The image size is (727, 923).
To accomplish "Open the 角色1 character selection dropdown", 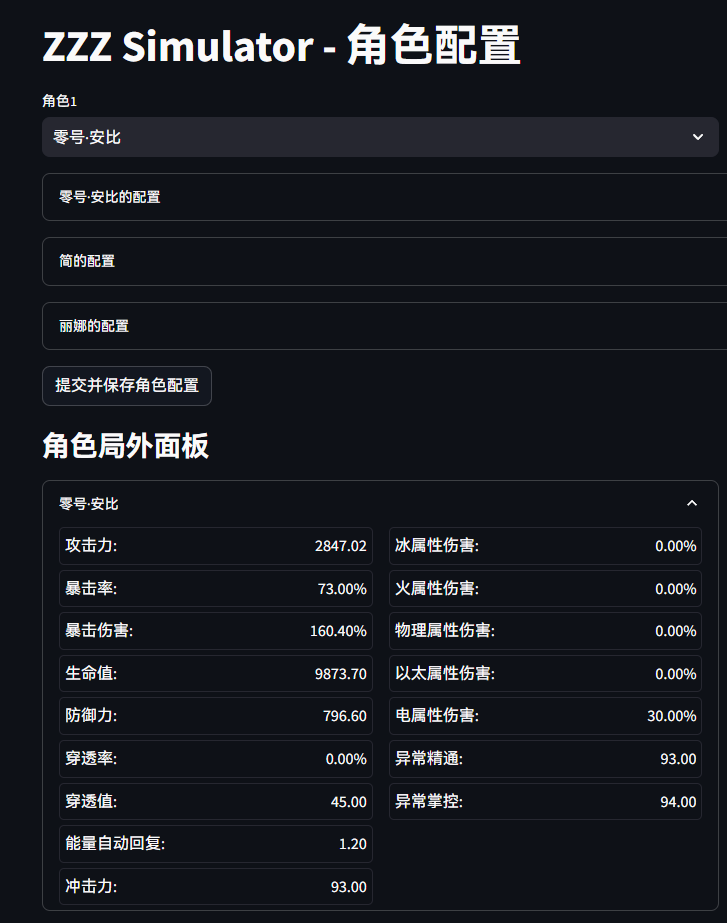I will click(380, 137).
